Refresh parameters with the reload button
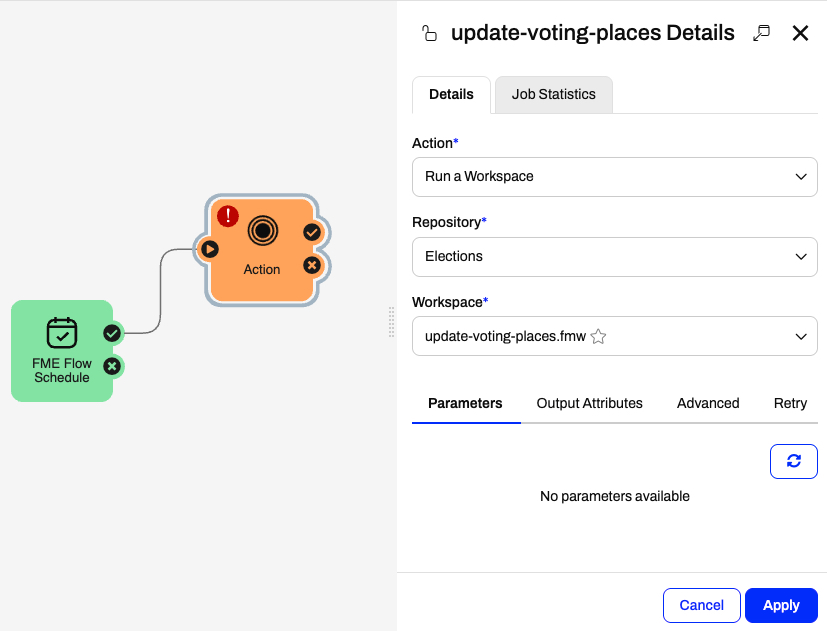Image resolution: width=827 pixels, height=631 pixels. [794, 462]
